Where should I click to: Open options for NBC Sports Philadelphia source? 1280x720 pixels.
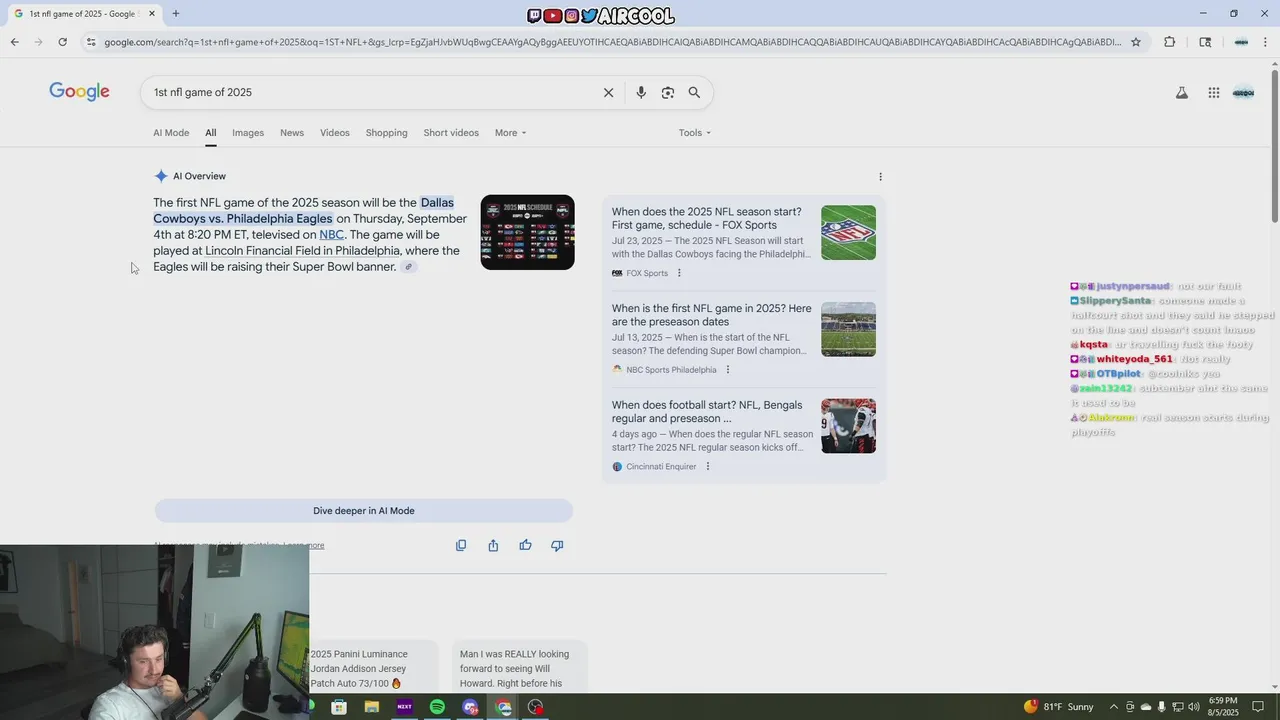click(728, 370)
